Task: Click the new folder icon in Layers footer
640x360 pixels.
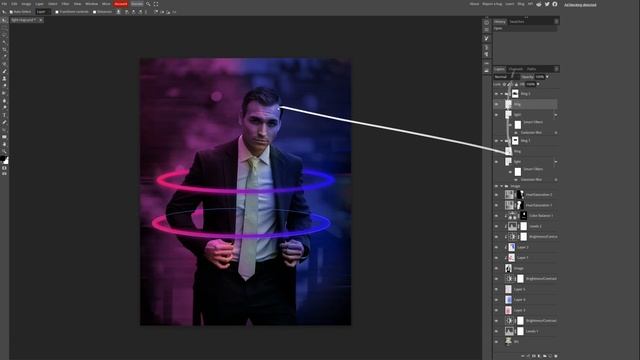Action: (x=544, y=356)
